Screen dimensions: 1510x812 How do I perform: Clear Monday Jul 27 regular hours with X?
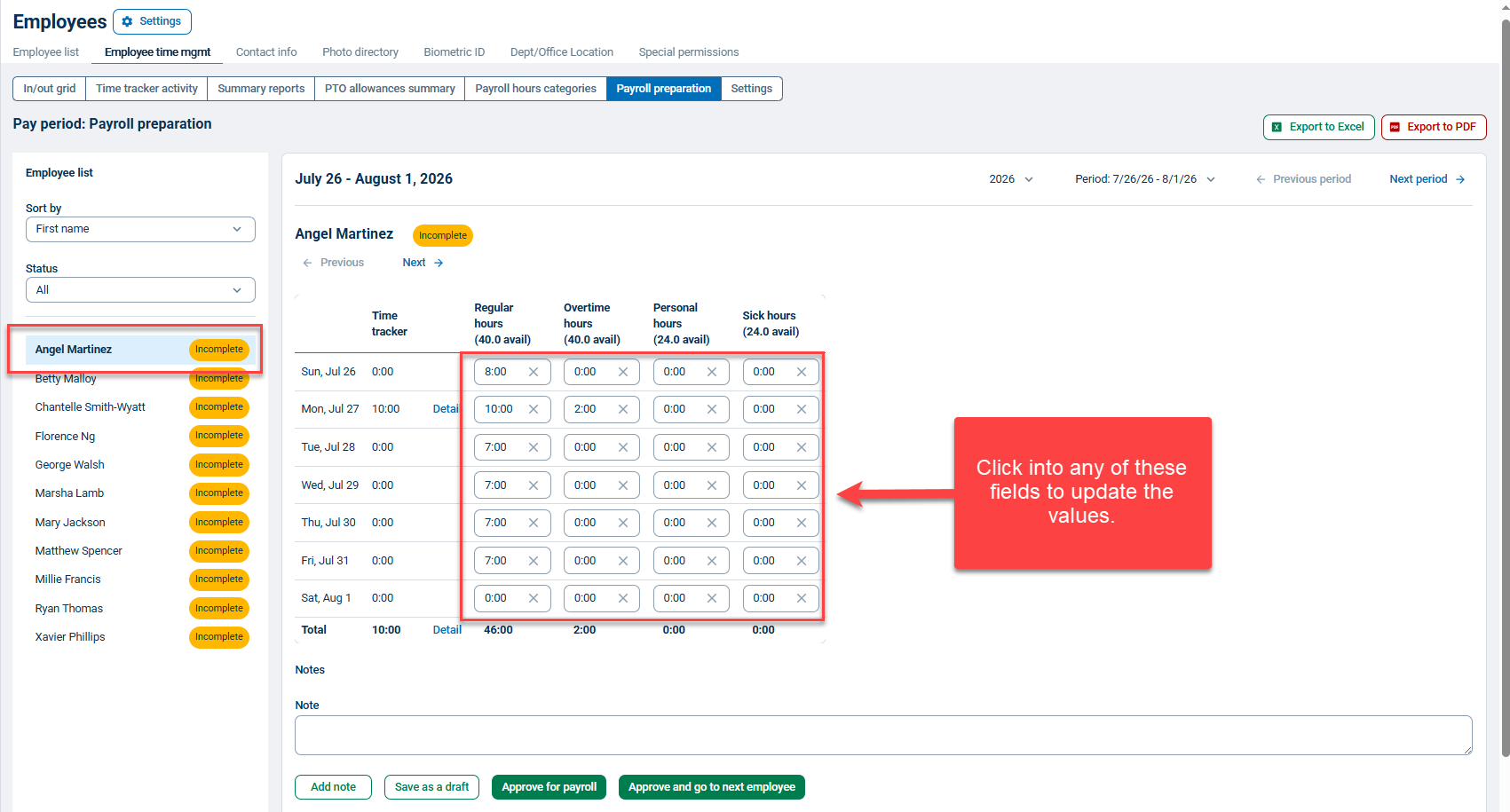coord(534,409)
